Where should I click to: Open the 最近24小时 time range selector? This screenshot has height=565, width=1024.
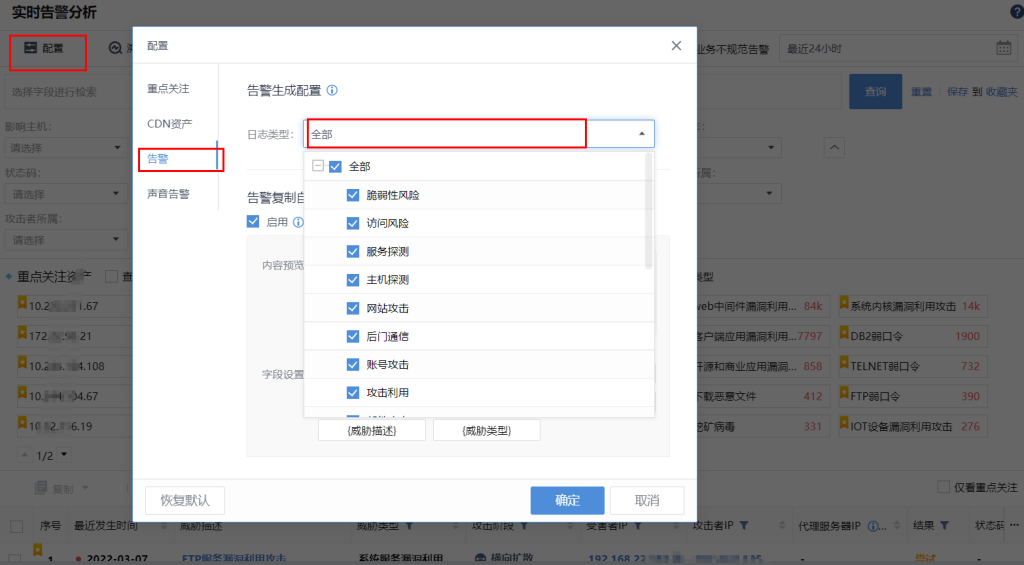pos(890,48)
